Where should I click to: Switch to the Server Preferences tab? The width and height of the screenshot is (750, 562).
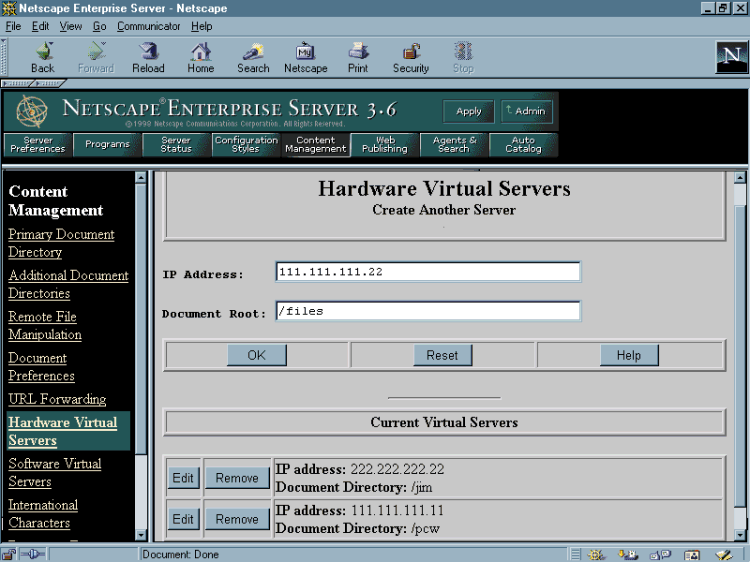coord(38,144)
